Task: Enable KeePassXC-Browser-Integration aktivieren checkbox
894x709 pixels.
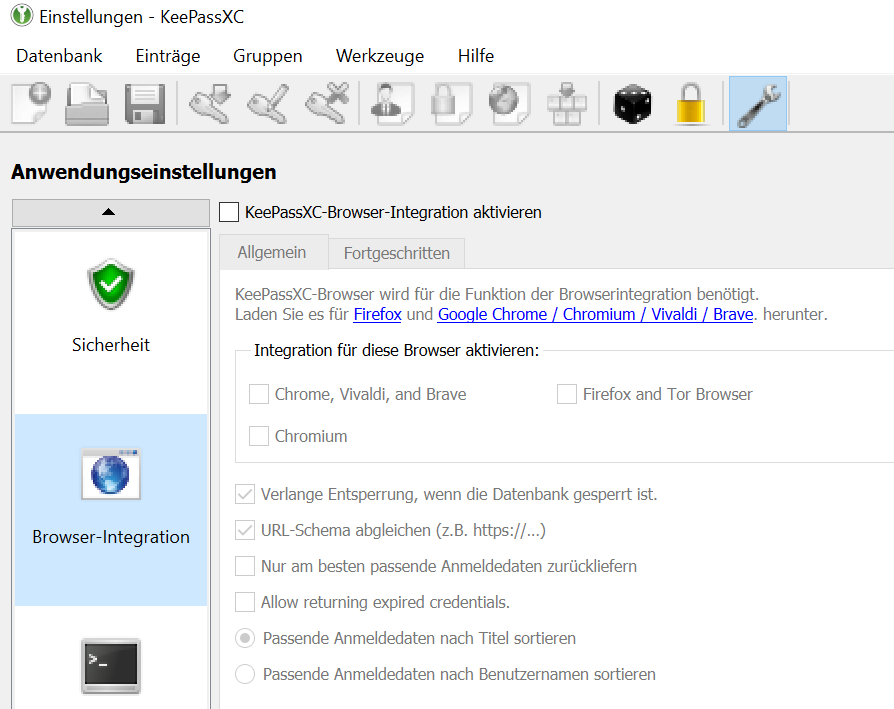Action: (229, 212)
